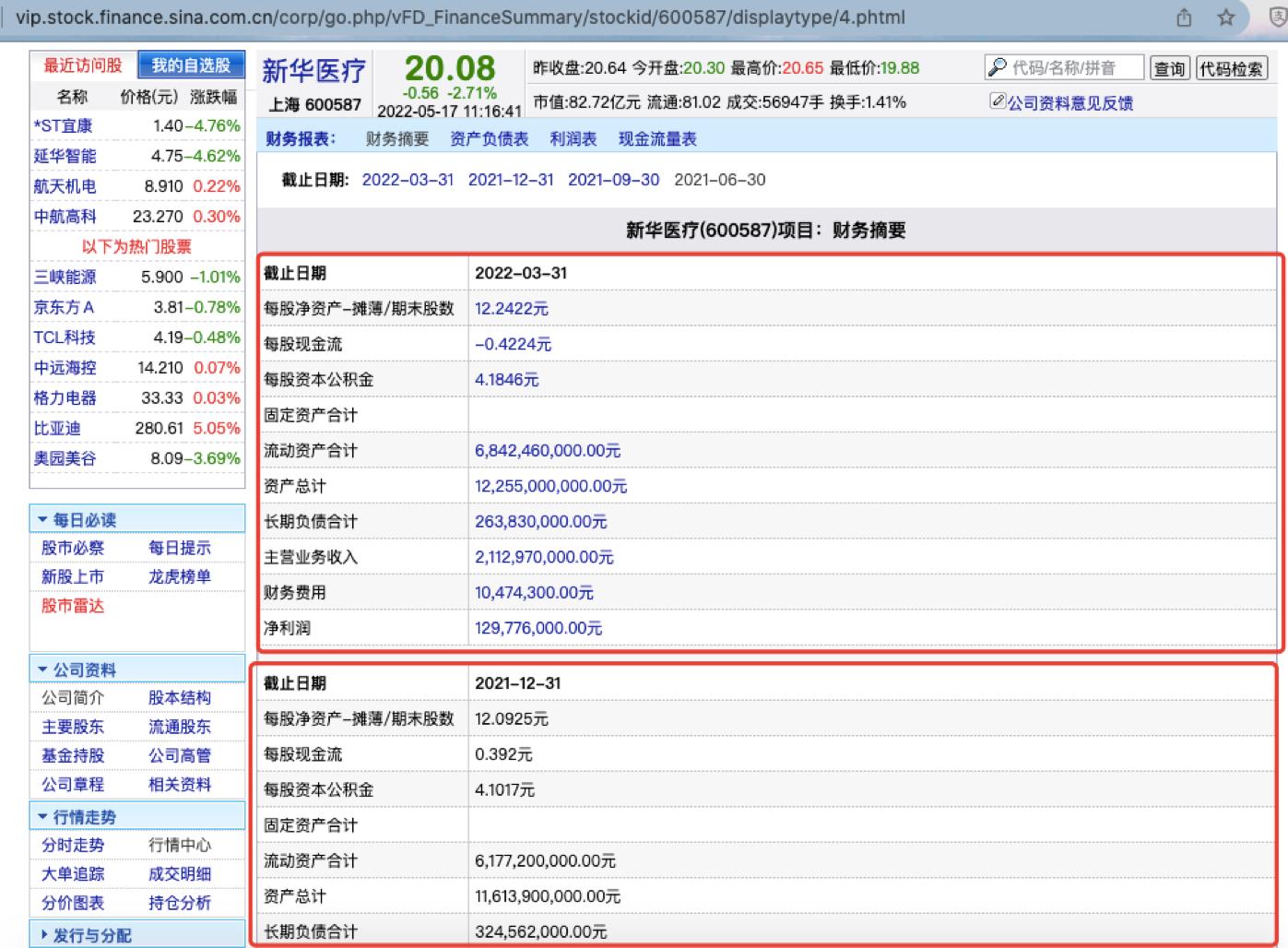This screenshot has width=1288, height=948.
Task: Click the 代码检索 button
Action: 1232,66
